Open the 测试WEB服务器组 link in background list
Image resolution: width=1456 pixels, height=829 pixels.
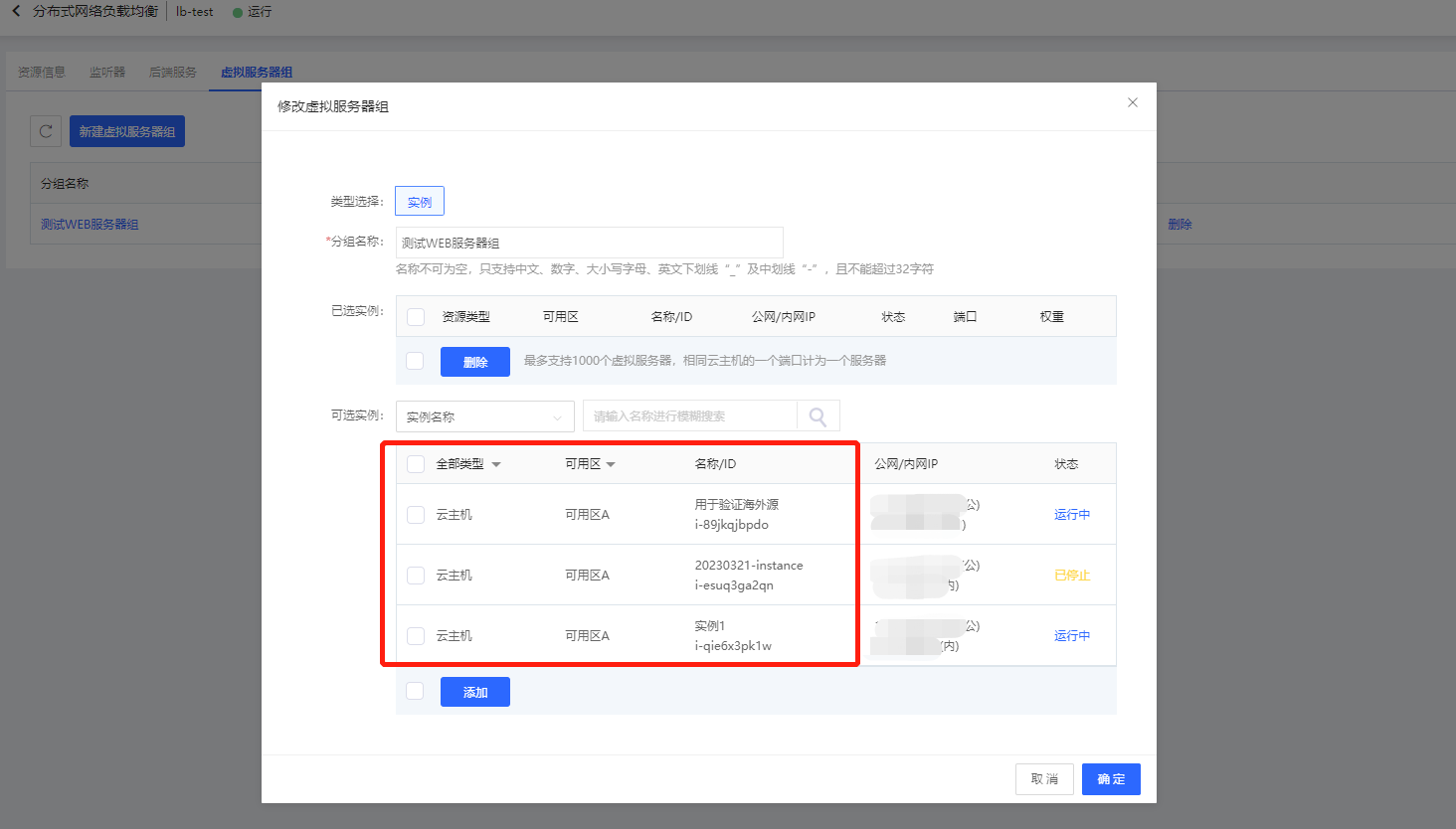click(90, 225)
